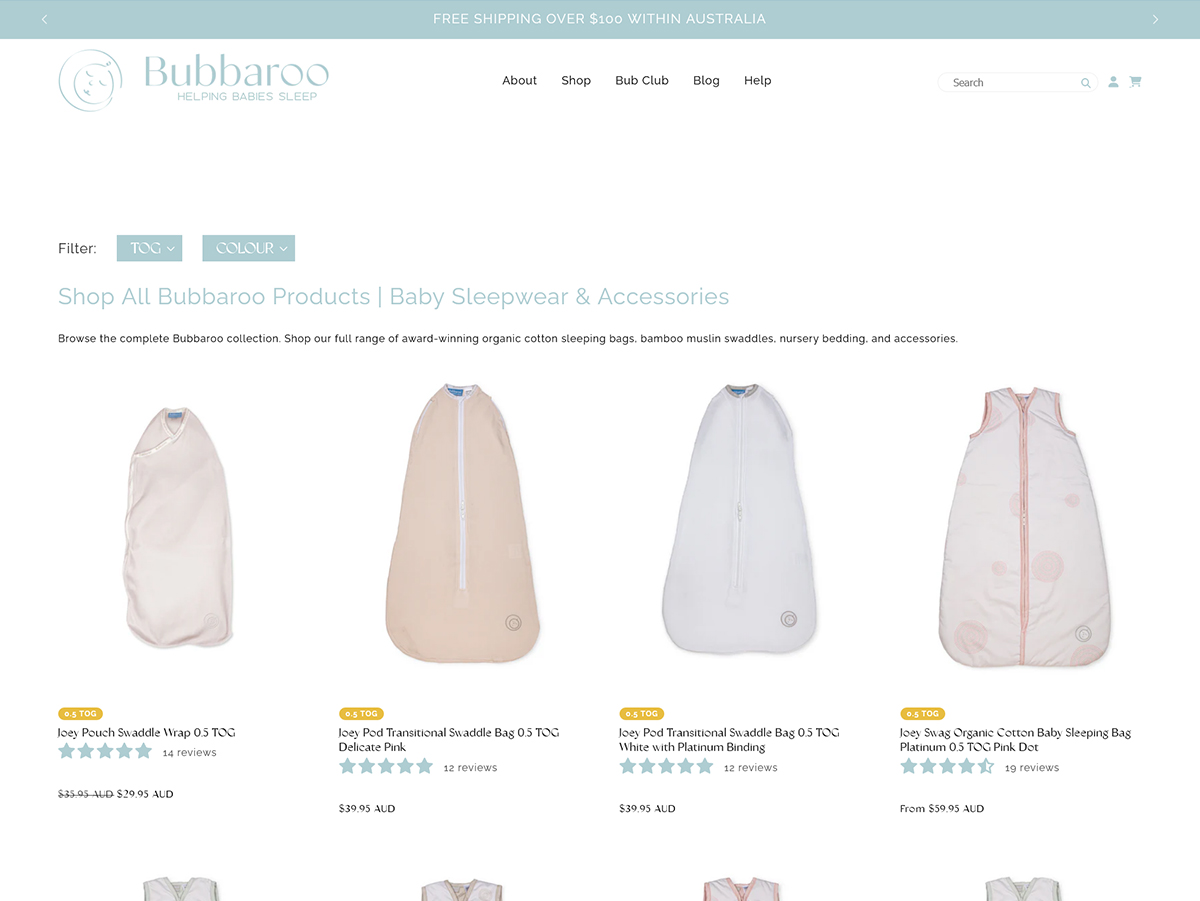Open the Blog page

click(x=706, y=80)
